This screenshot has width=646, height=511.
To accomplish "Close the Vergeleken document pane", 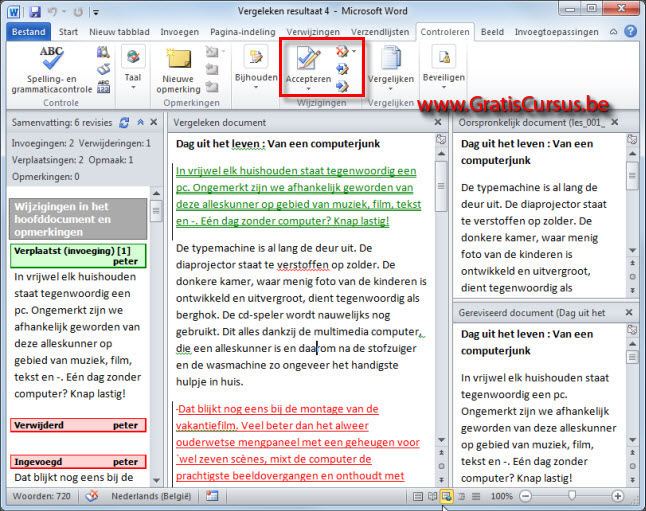I will [438, 122].
